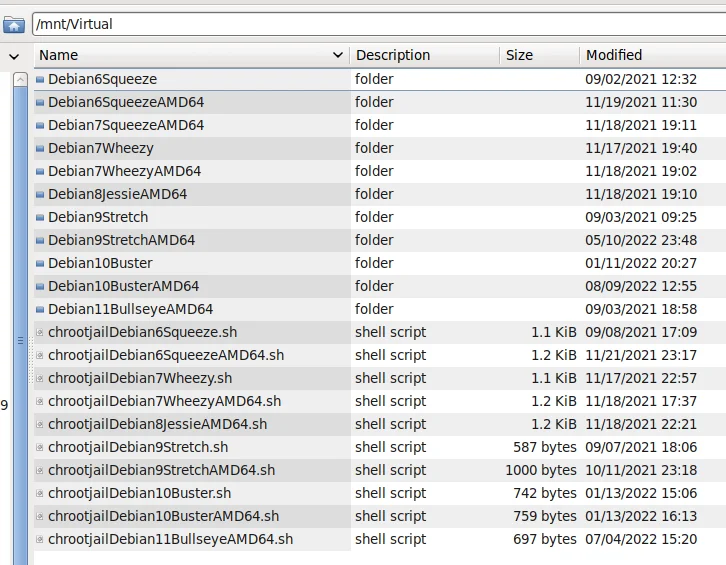Click the 697 bytes size cell
Viewport: 726px width, 565px height.
click(x=545, y=539)
